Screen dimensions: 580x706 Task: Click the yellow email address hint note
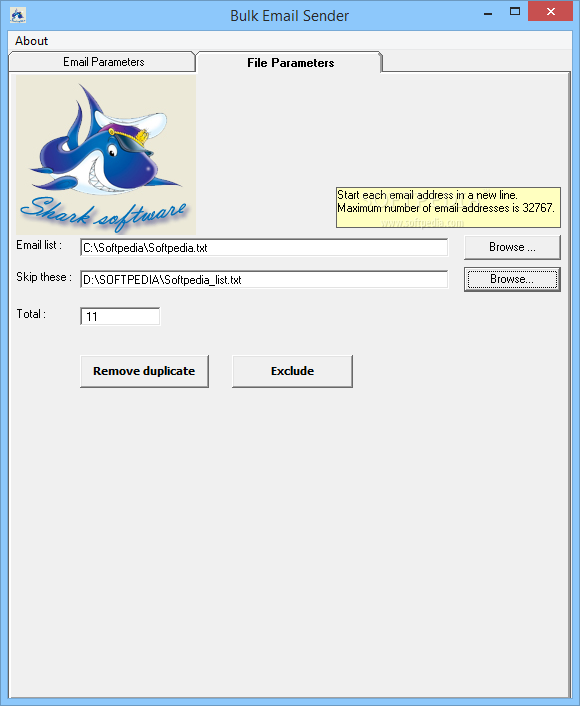pyautogui.click(x=448, y=208)
